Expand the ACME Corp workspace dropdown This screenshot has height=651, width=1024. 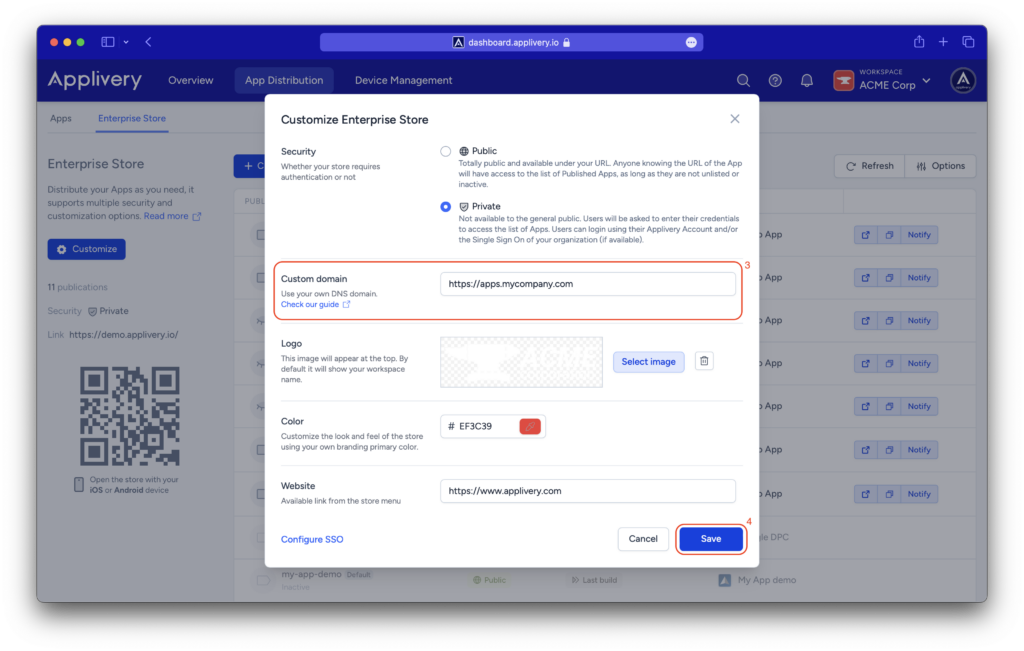tap(882, 80)
